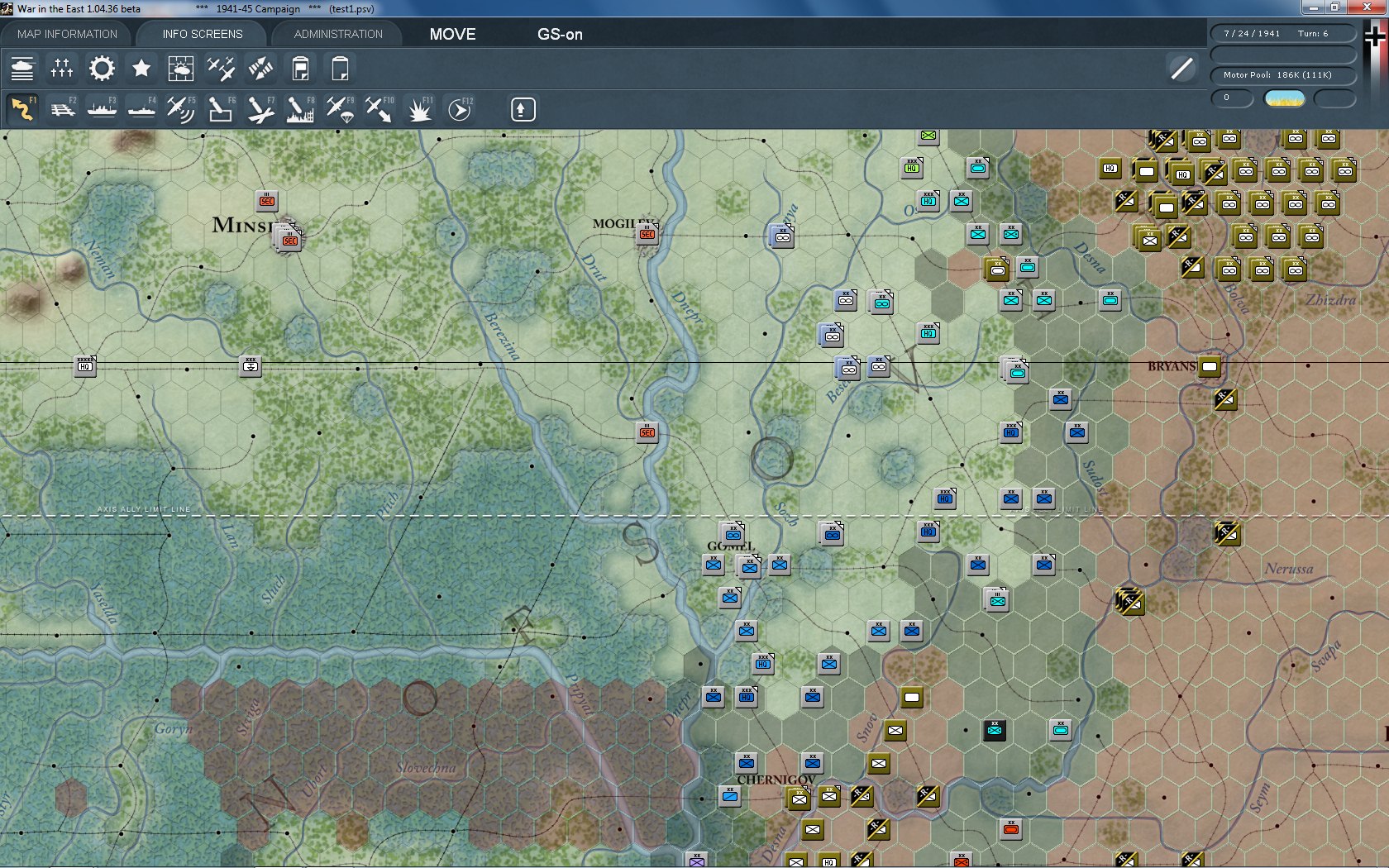Image resolution: width=1389 pixels, height=868 pixels.
Task: Click the 0 counter field
Action: 1233,98
